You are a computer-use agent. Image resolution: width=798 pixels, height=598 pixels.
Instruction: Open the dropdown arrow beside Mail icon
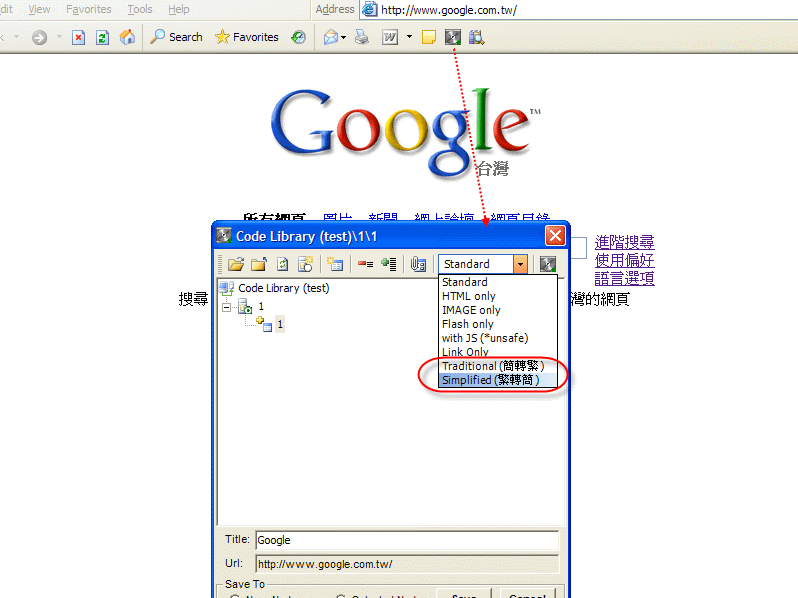coord(344,37)
